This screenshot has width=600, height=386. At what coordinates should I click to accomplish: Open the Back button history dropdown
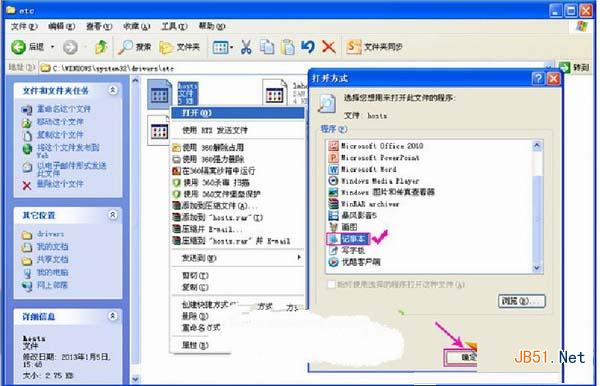click(52, 47)
